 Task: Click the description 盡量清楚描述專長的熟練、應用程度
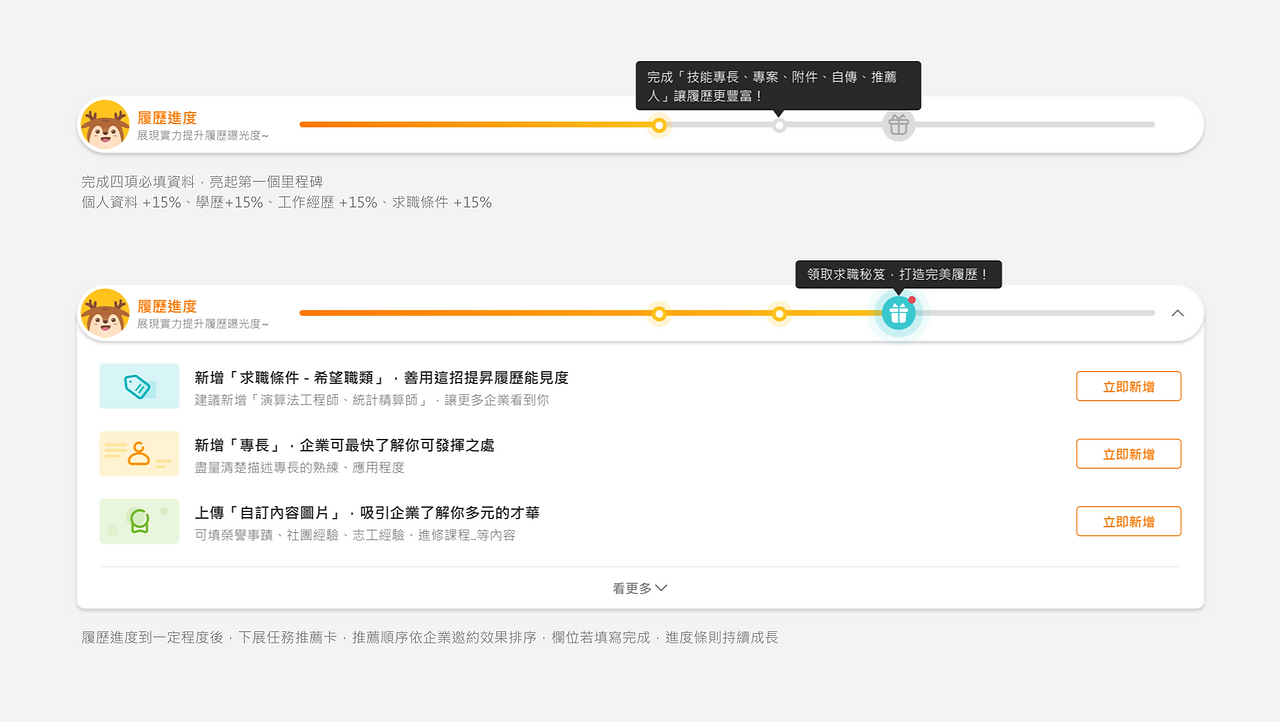pyautogui.click(x=300, y=468)
